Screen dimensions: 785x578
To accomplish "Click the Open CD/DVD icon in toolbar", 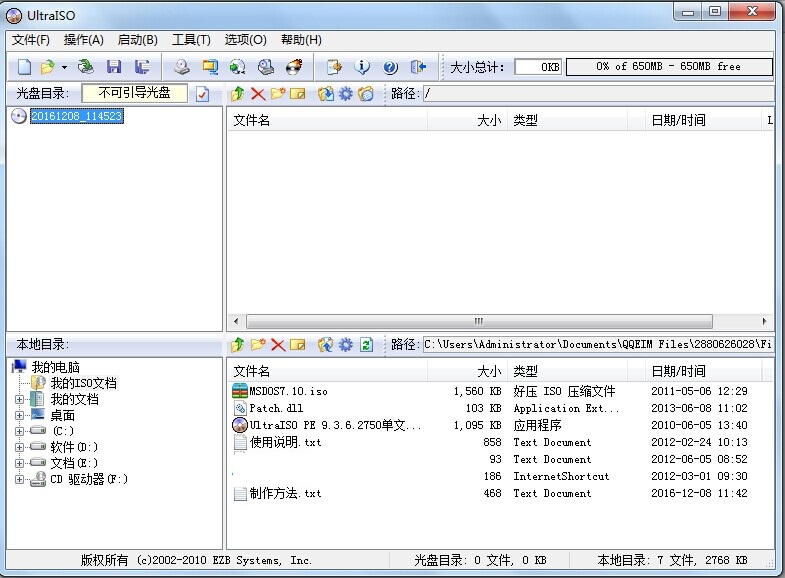I will [x=86, y=67].
